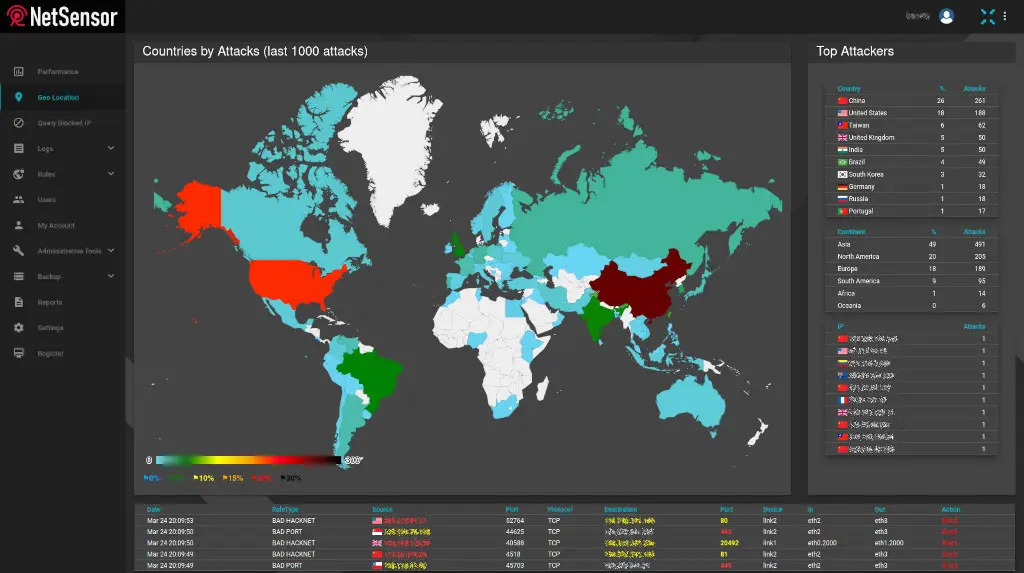Screen dimensions: 1024x573
Task: Select the North America continent row
Action: tap(911, 257)
